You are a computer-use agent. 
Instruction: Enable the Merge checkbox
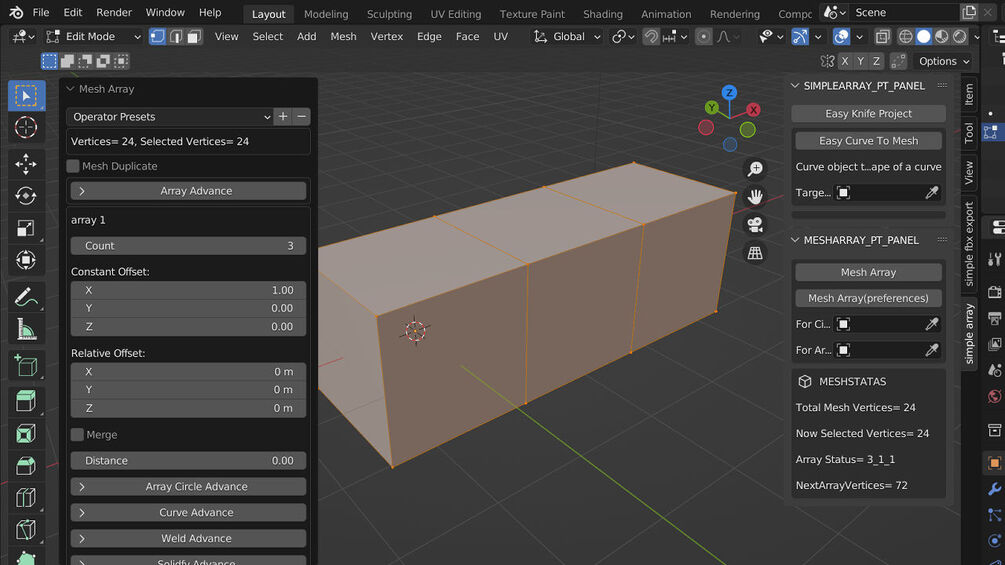(x=77, y=434)
